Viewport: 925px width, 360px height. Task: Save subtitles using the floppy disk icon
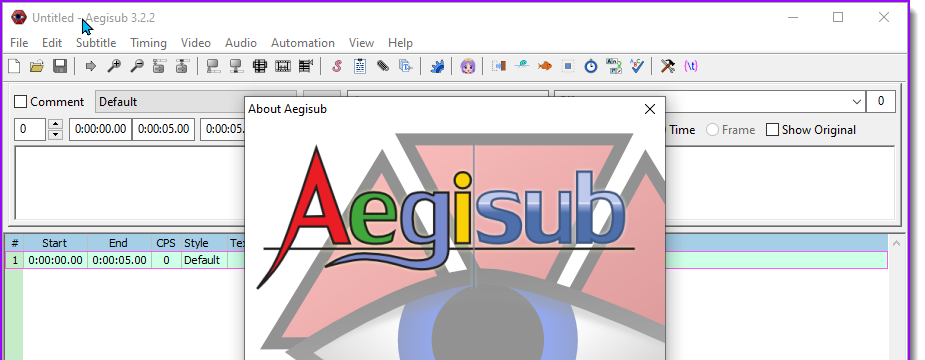click(x=60, y=66)
